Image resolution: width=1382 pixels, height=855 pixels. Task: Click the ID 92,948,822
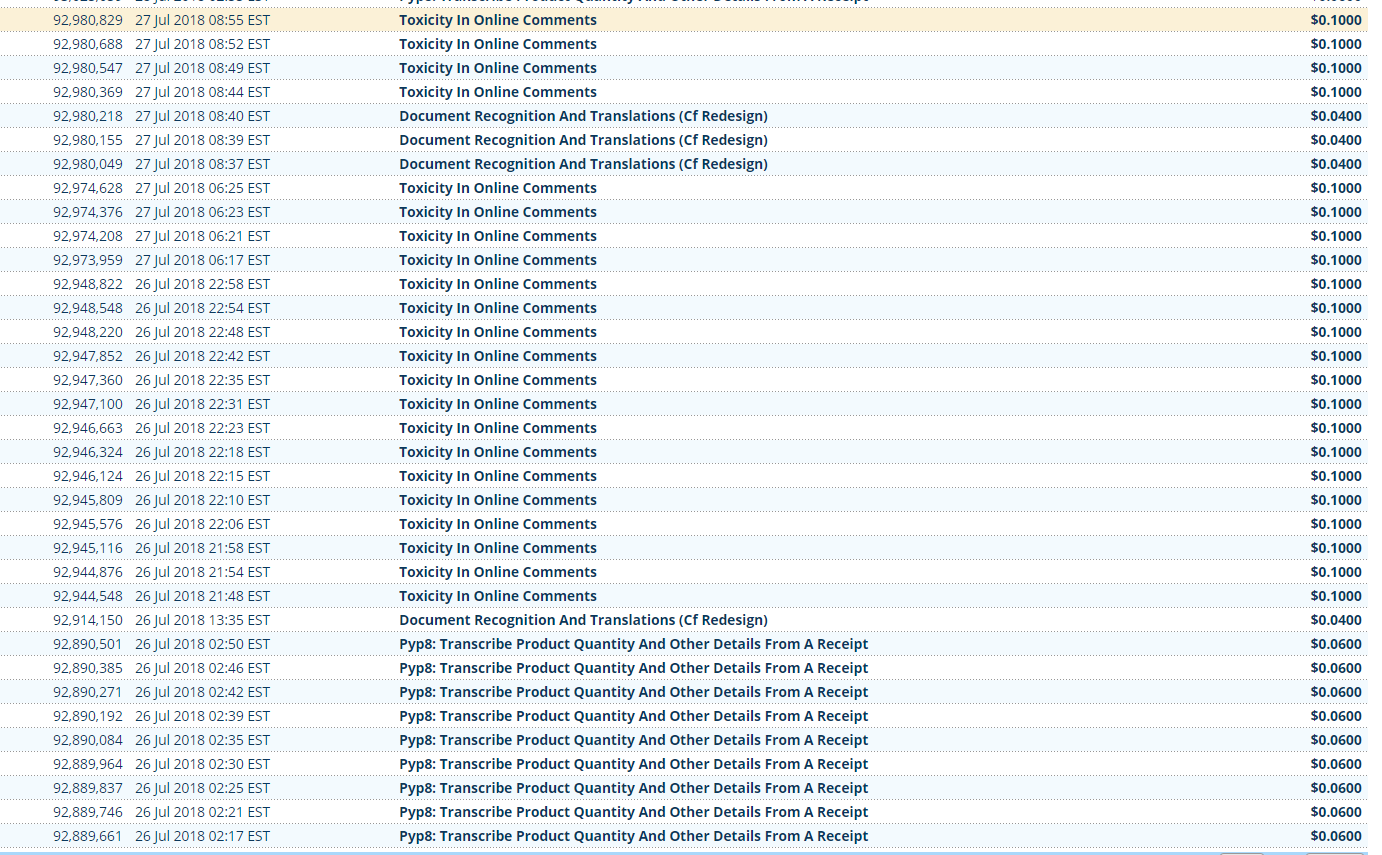tap(88, 284)
